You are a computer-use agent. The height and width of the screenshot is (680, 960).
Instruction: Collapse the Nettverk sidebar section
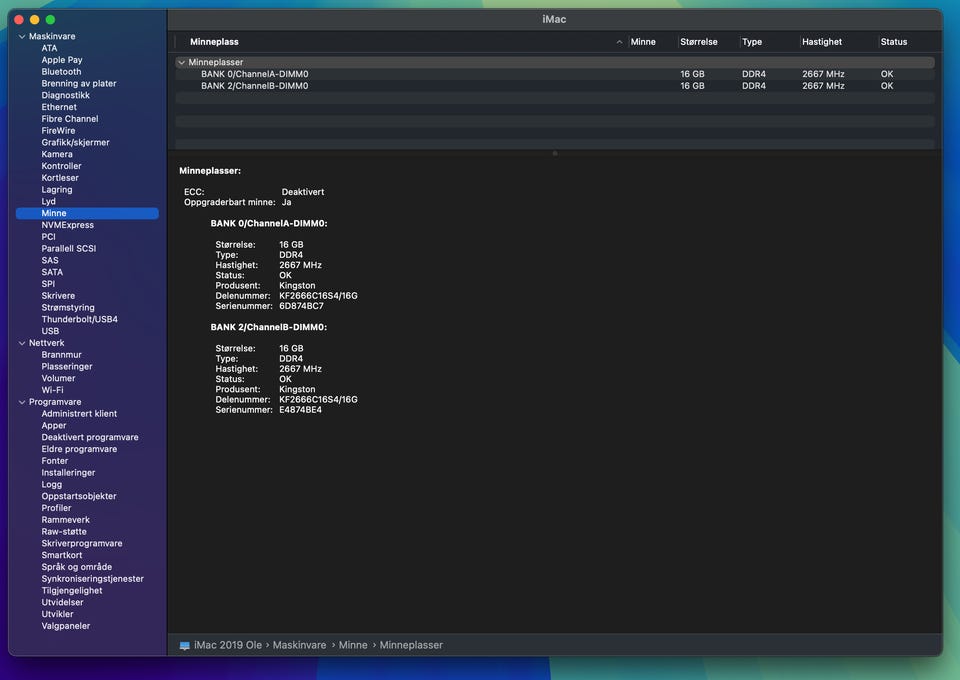(22, 343)
